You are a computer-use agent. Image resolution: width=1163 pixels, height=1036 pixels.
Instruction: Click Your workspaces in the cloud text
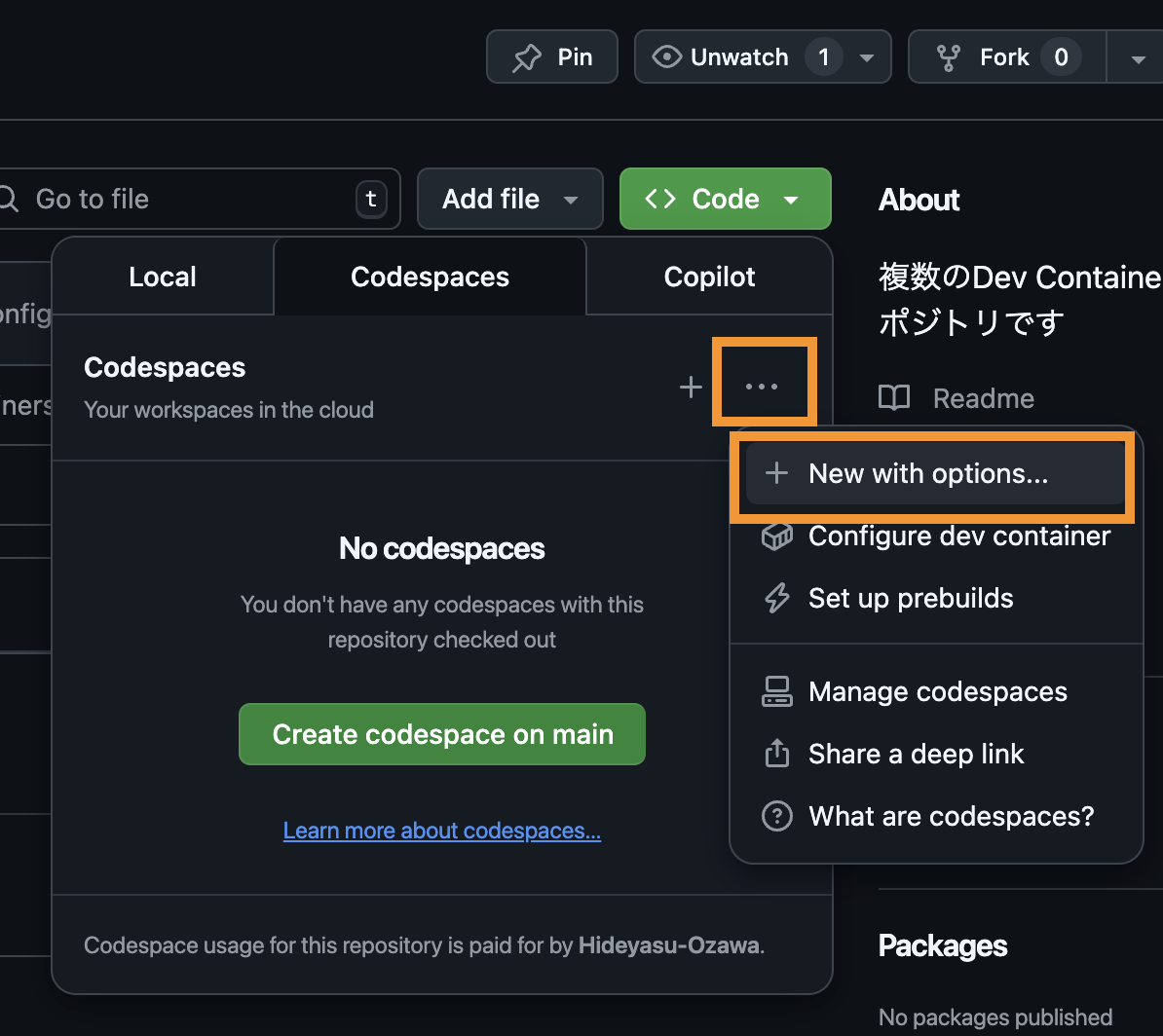tap(229, 410)
